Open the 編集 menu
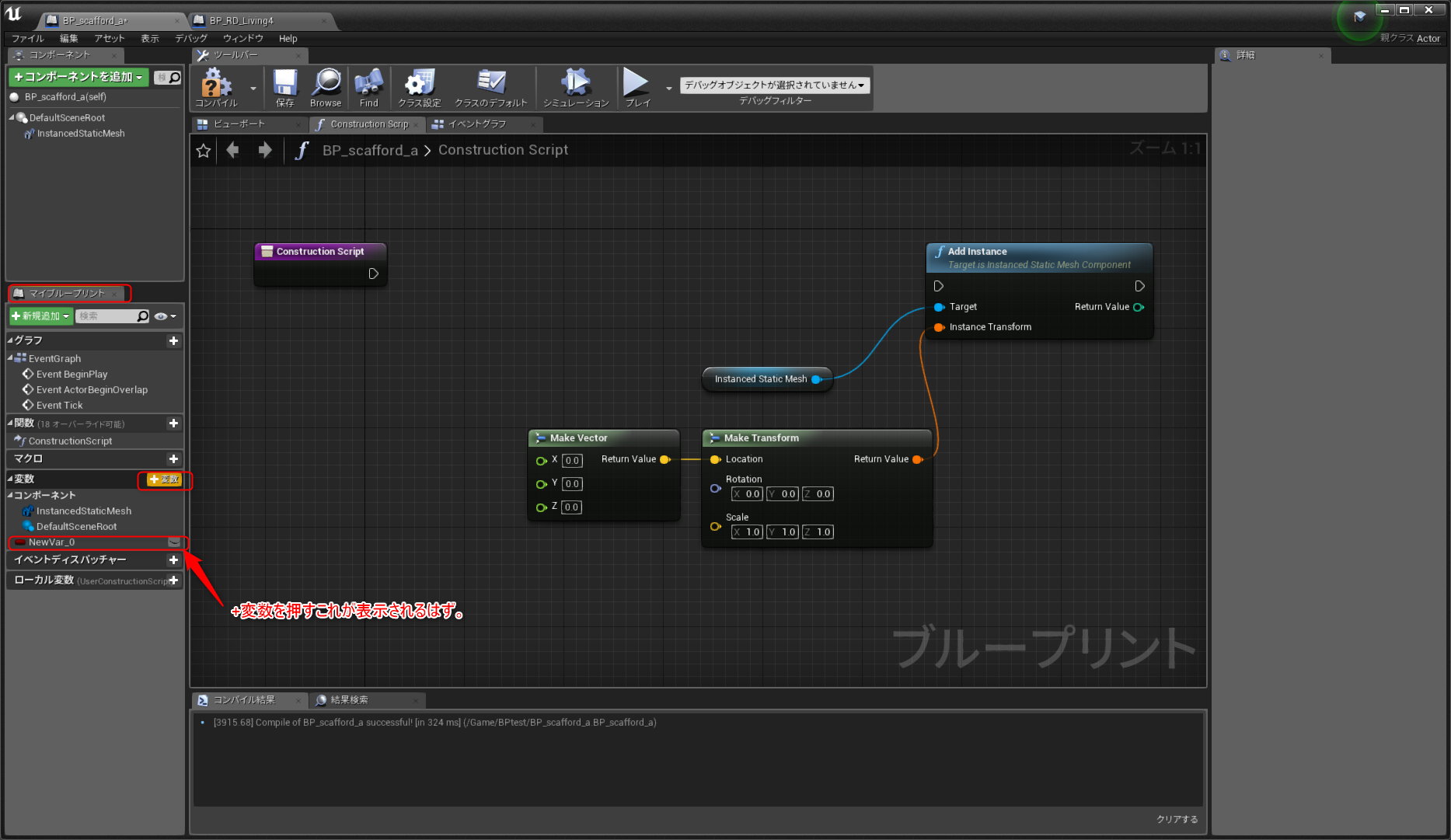The width and height of the screenshot is (1451, 840). point(69,38)
